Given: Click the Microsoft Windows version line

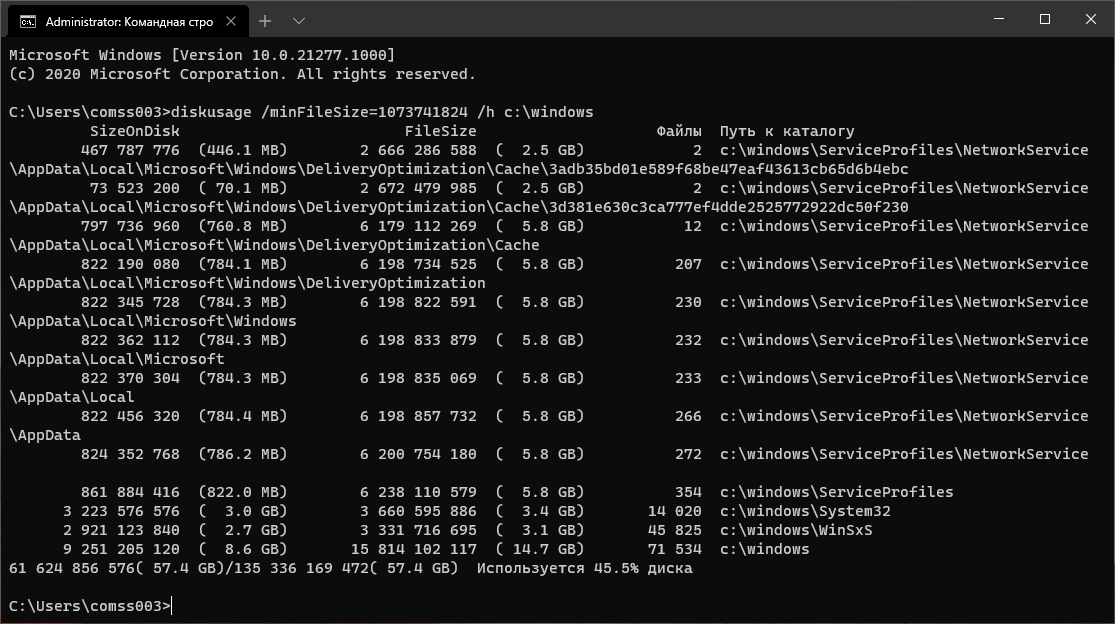Looking at the screenshot, I should click(201, 55).
